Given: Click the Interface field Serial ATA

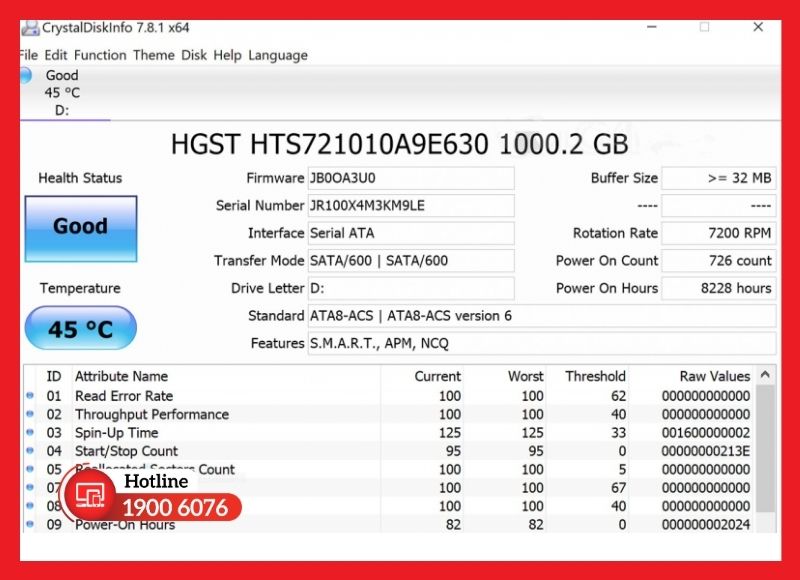Looking at the screenshot, I should click(411, 233).
